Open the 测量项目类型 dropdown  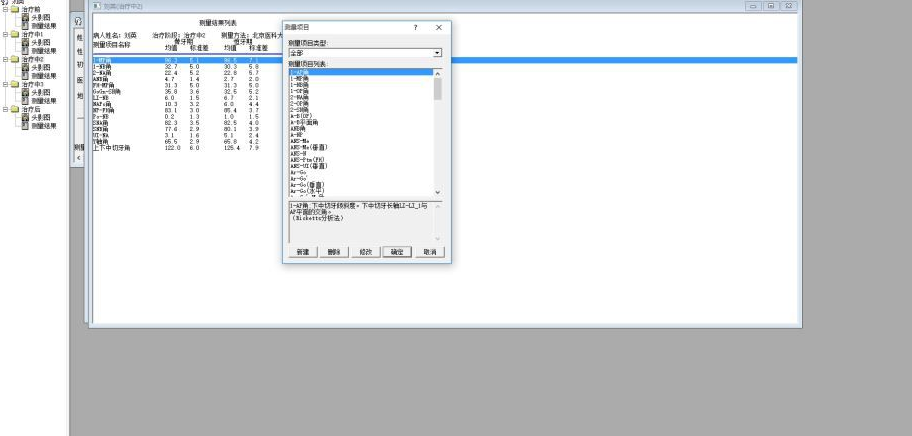point(437,52)
